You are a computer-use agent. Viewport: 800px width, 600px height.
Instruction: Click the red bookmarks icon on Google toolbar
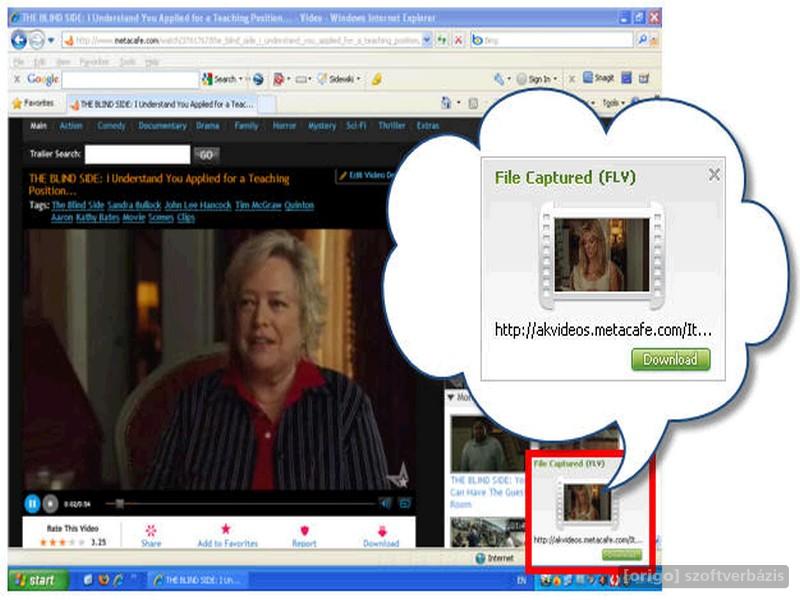tap(279, 79)
